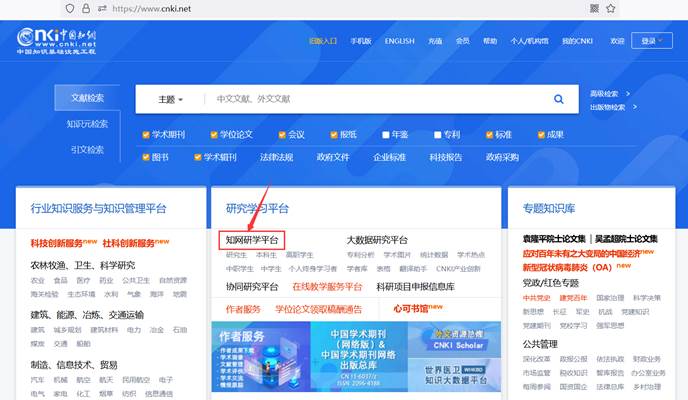Screen dimensions: 688x400
Task: Select the 知识元检索 tab
Action: pos(87,124)
